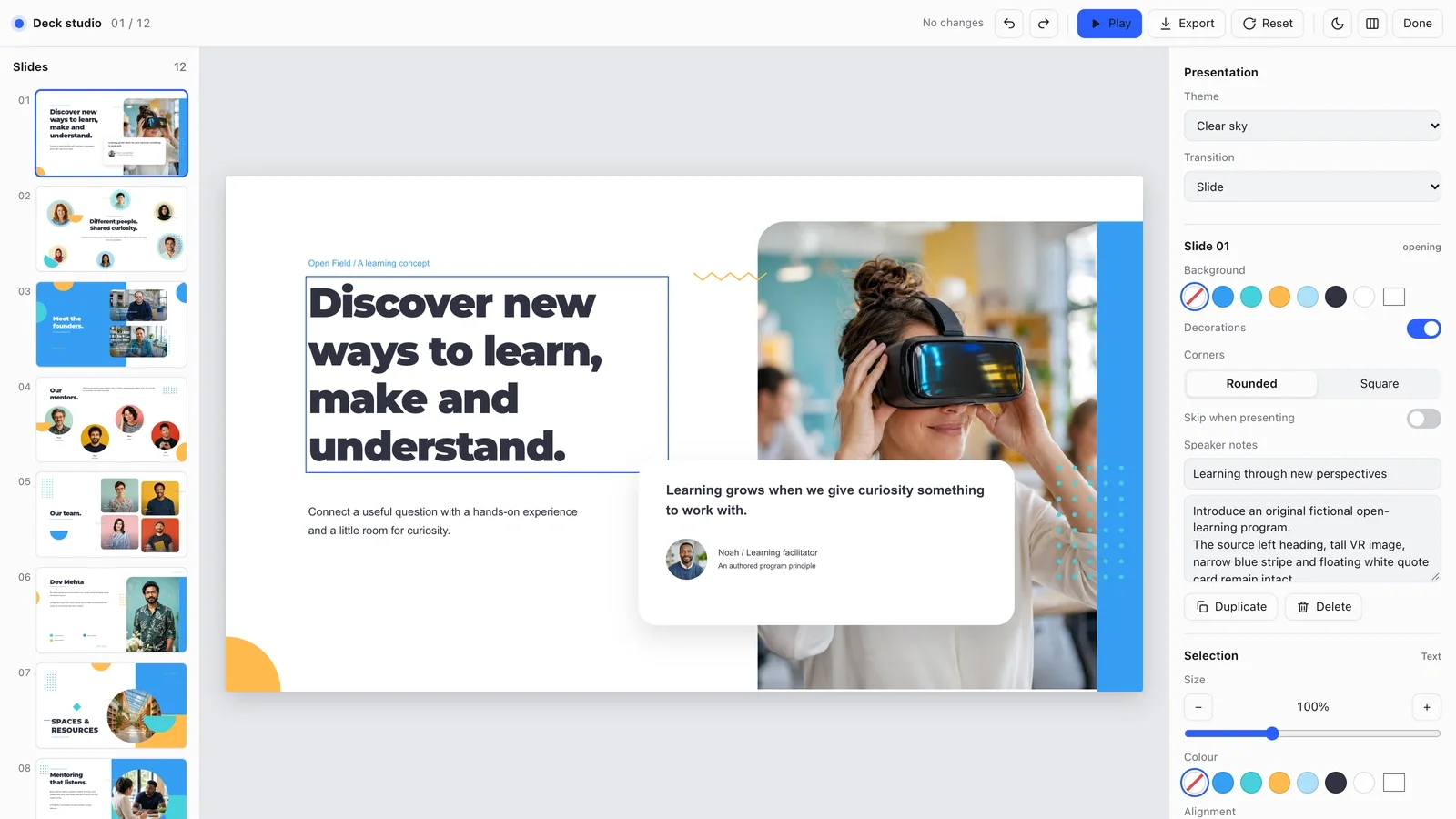Export the deck

click(1187, 24)
